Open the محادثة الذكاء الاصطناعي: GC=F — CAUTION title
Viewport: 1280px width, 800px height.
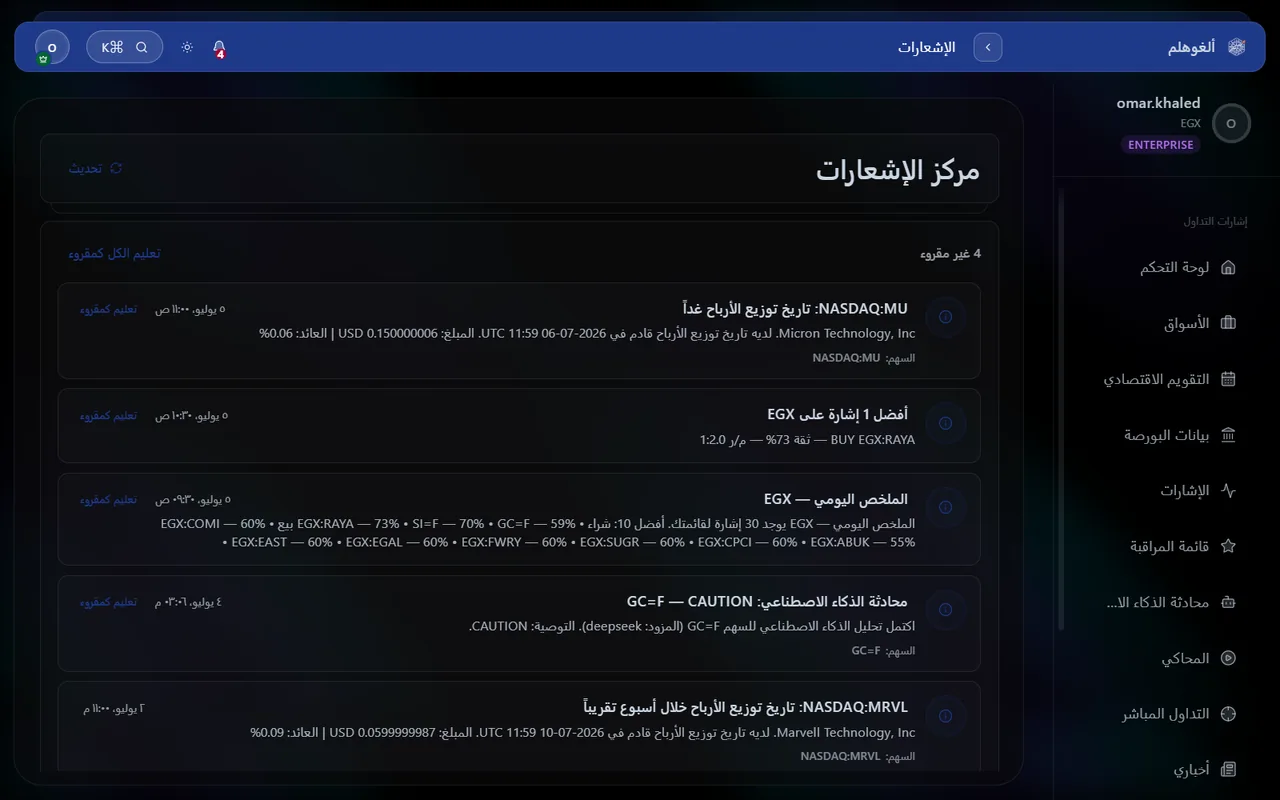[767, 602]
